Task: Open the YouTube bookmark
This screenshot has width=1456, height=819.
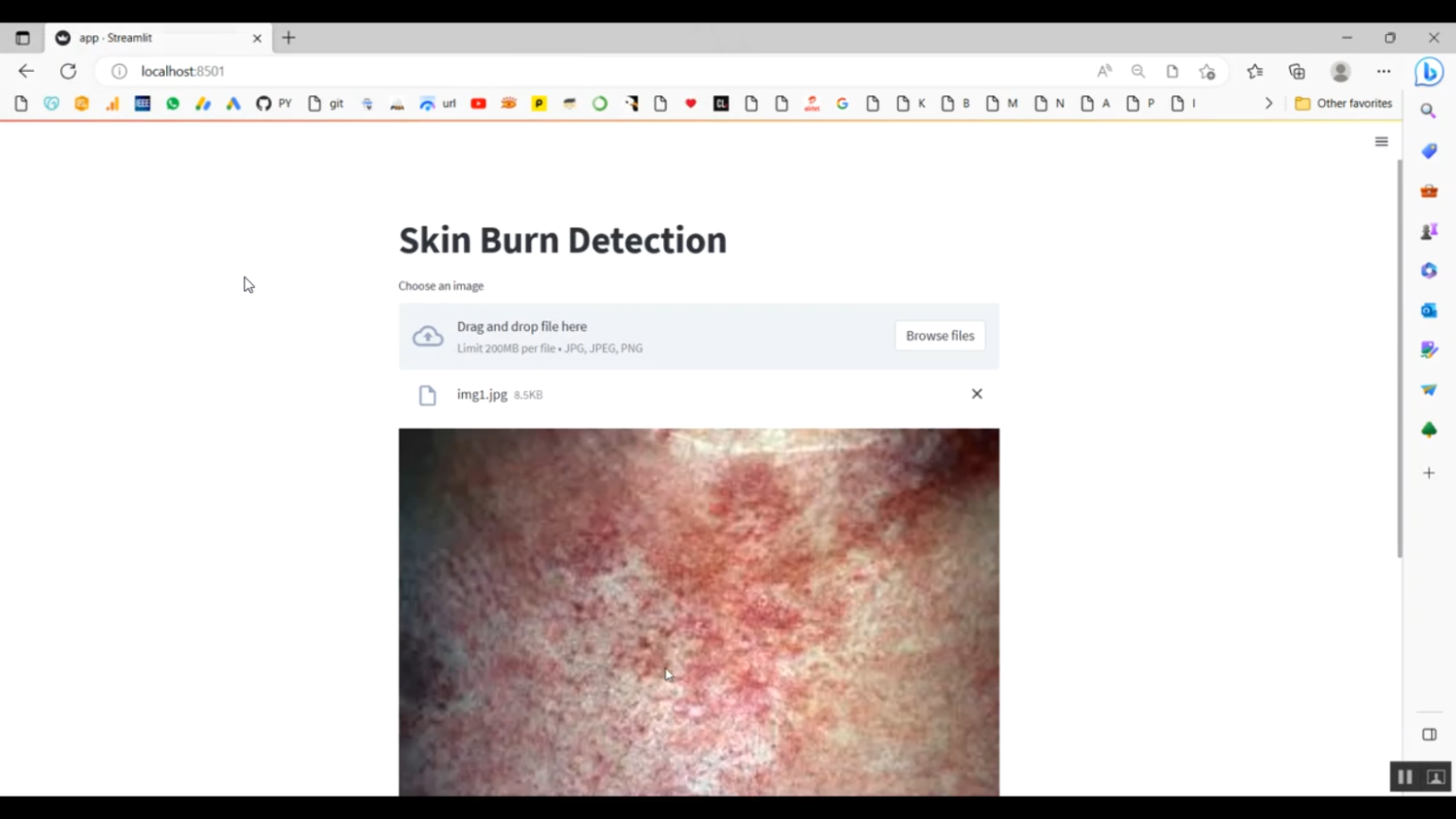Action: point(478,103)
